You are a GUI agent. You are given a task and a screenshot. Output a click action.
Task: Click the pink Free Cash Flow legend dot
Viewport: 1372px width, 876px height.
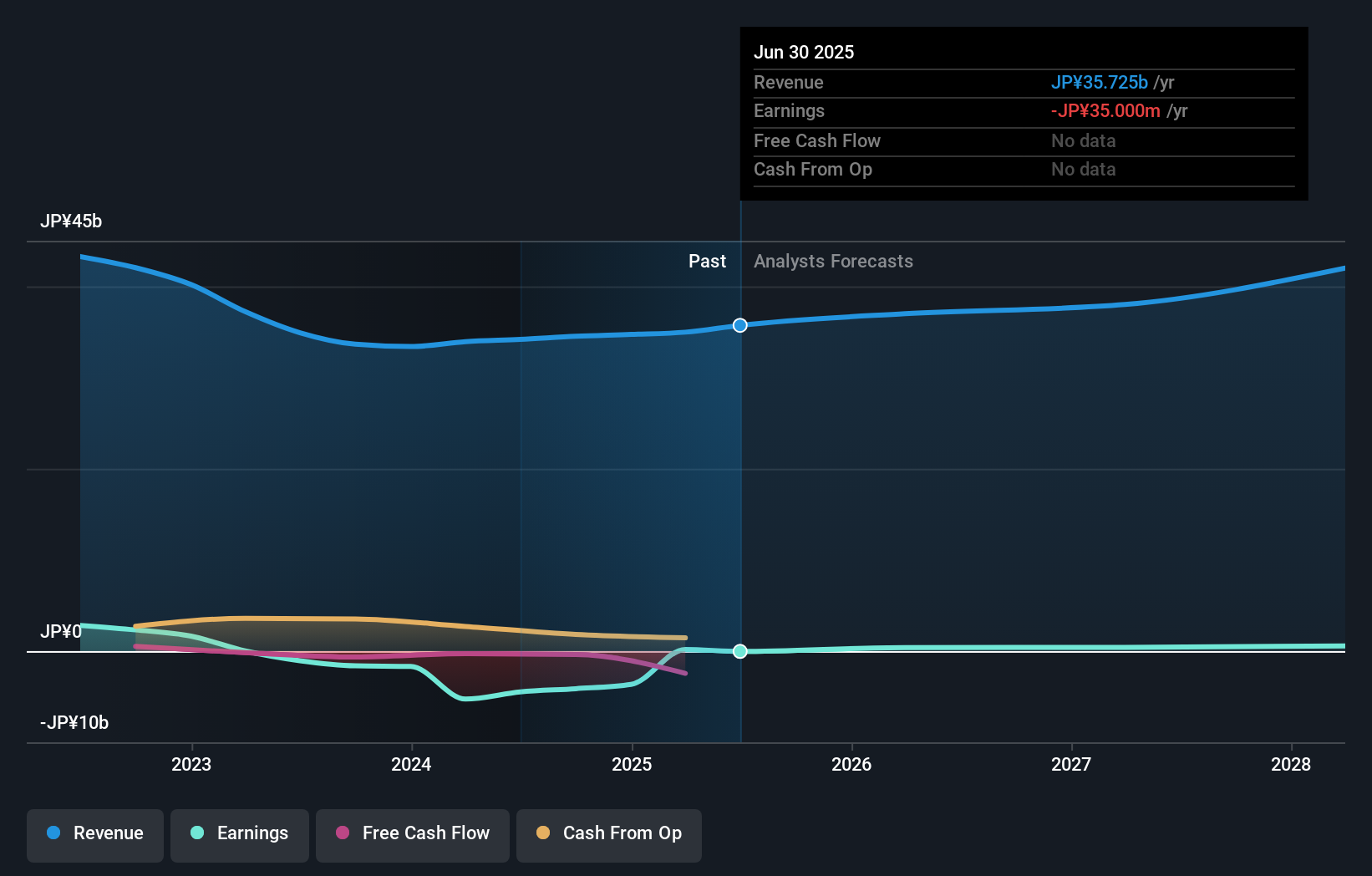[x=343, y=833]
